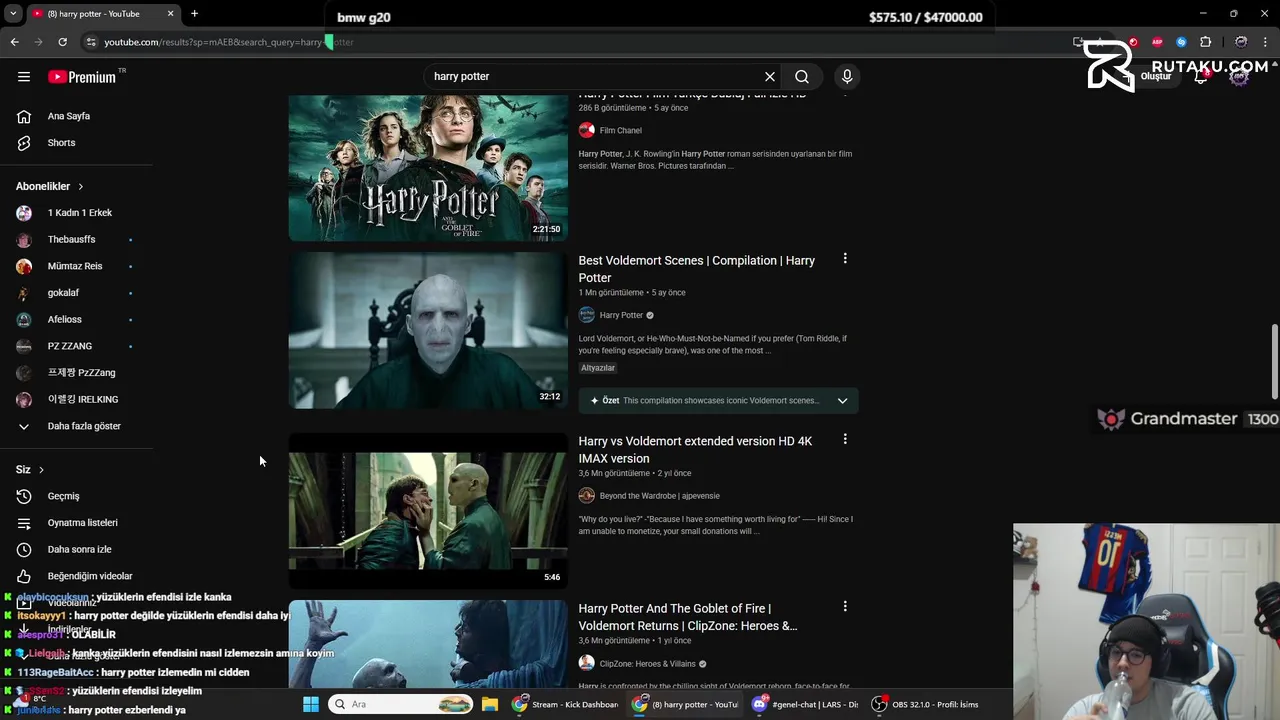This screenshot has height=720, width=1280.
Task: Play Best Voldemort Scenes thumbnail
Action: tap(428, 330)
